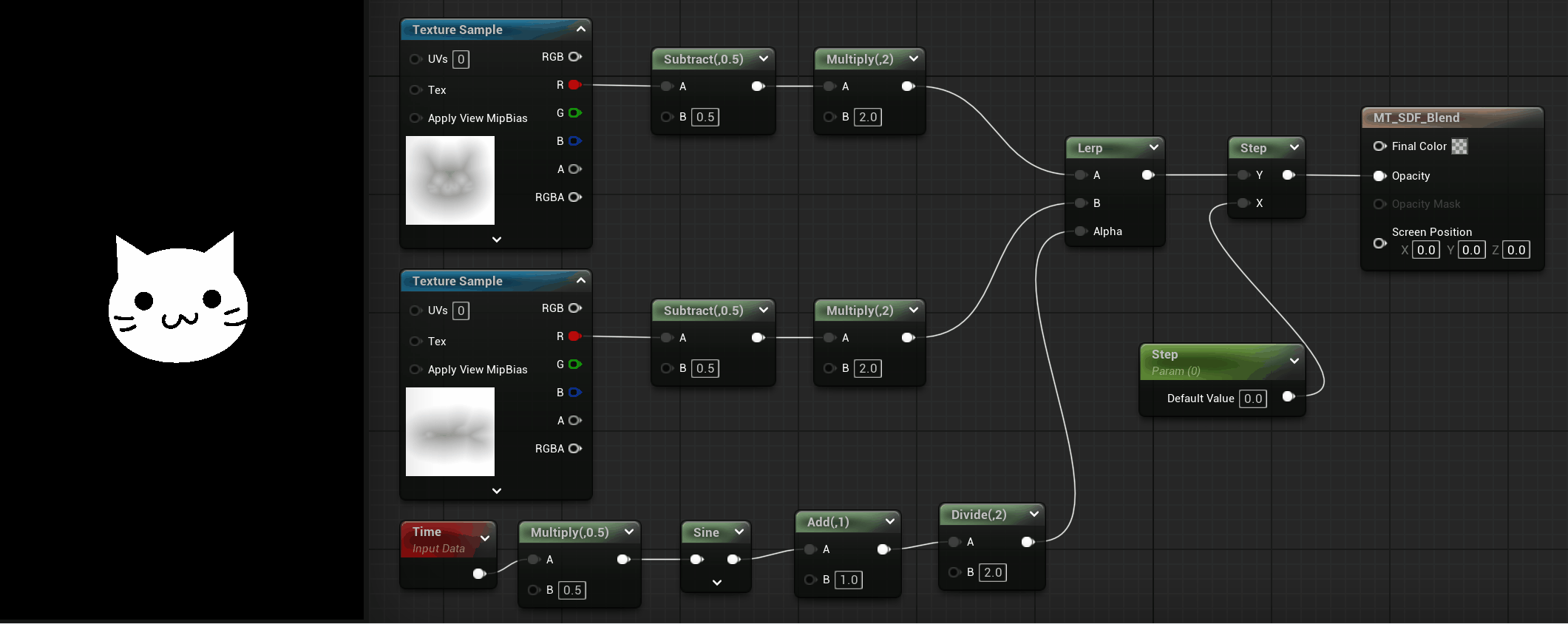Click the Final Color checkered swatch
Screen dimensions: 1568x624
click(1459, 146)
